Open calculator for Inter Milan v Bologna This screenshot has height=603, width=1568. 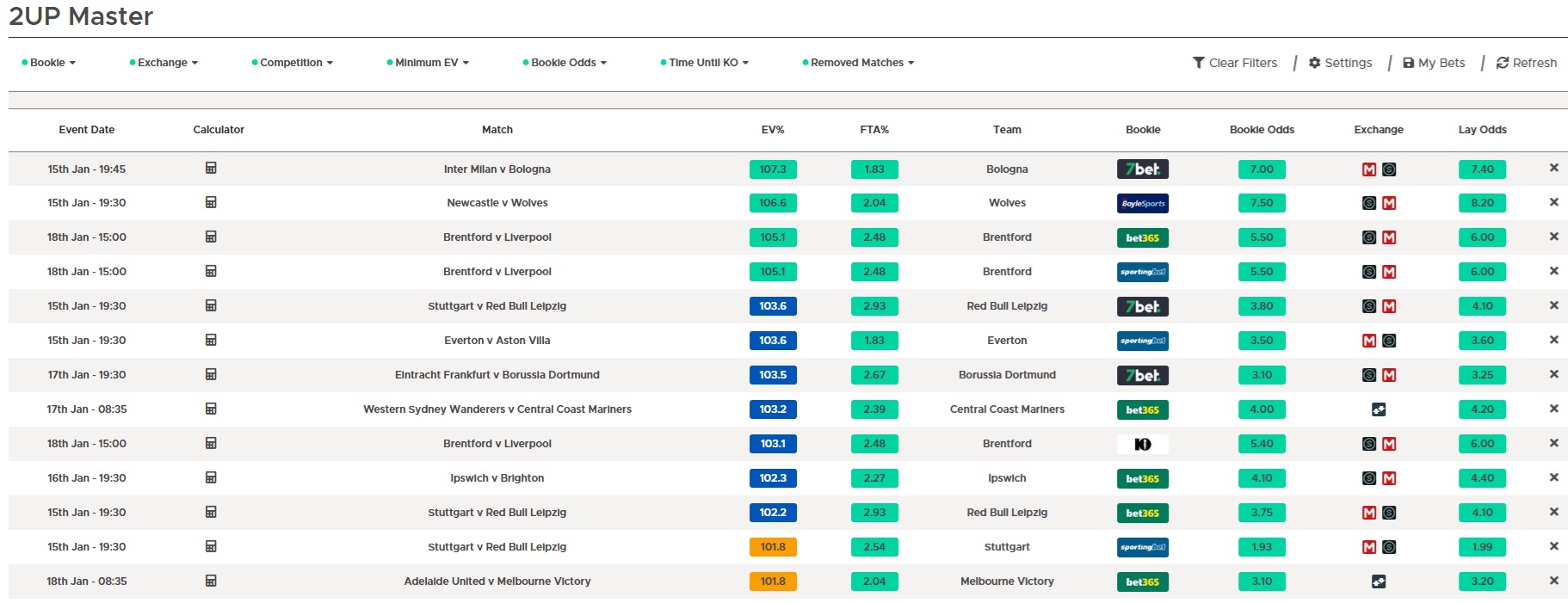[x=211, y=169]
